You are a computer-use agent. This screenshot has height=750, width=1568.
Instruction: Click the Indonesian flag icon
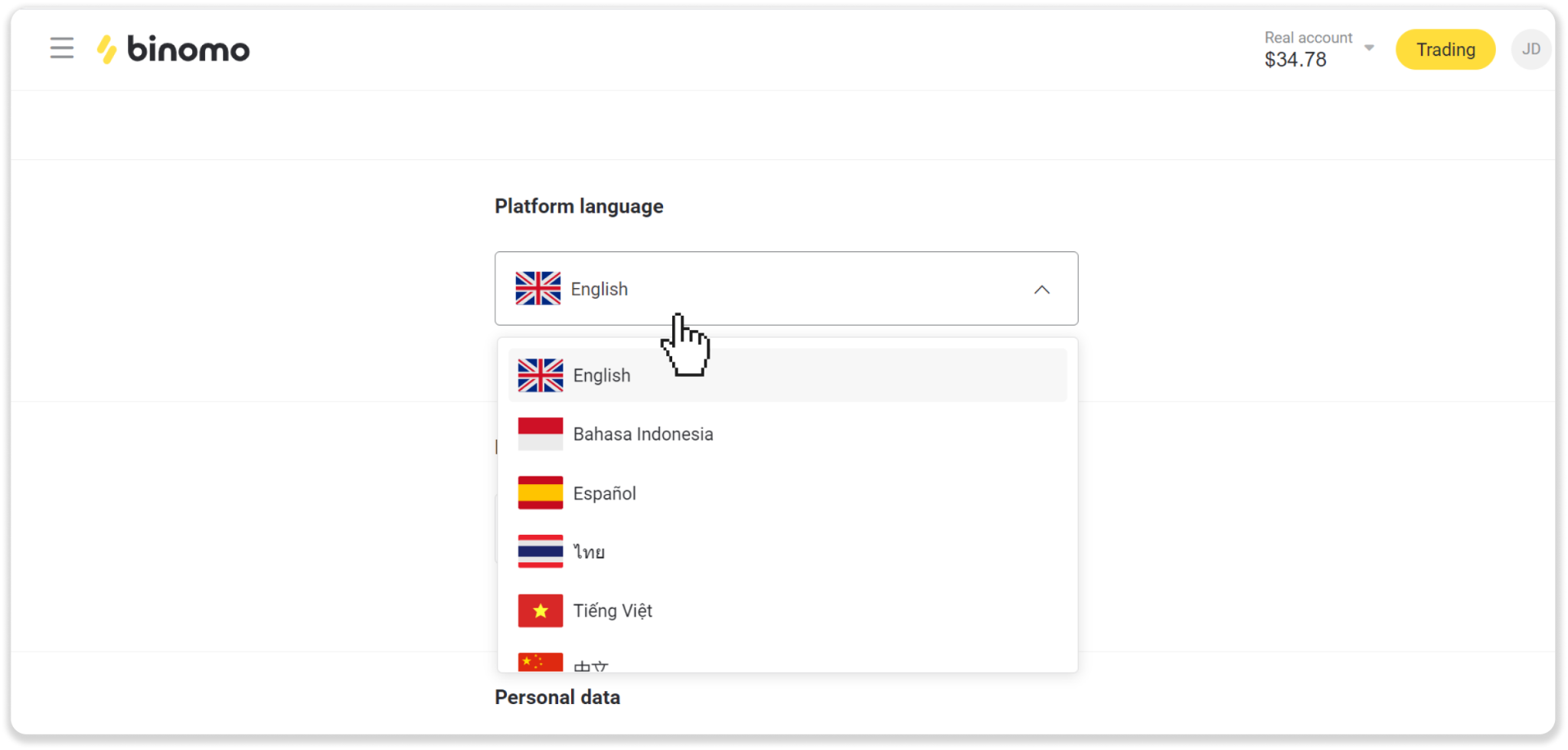click(x=540, y=434)
